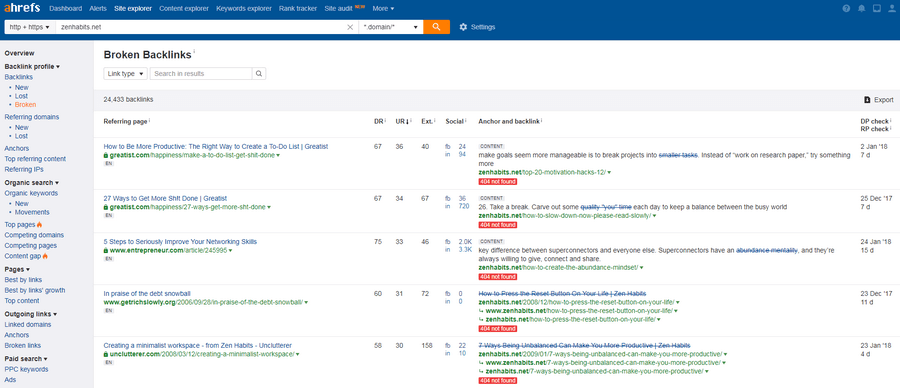Open the More menu in top navigation
The height and width of the screenshot is (388, 900).
coord(383,9)
